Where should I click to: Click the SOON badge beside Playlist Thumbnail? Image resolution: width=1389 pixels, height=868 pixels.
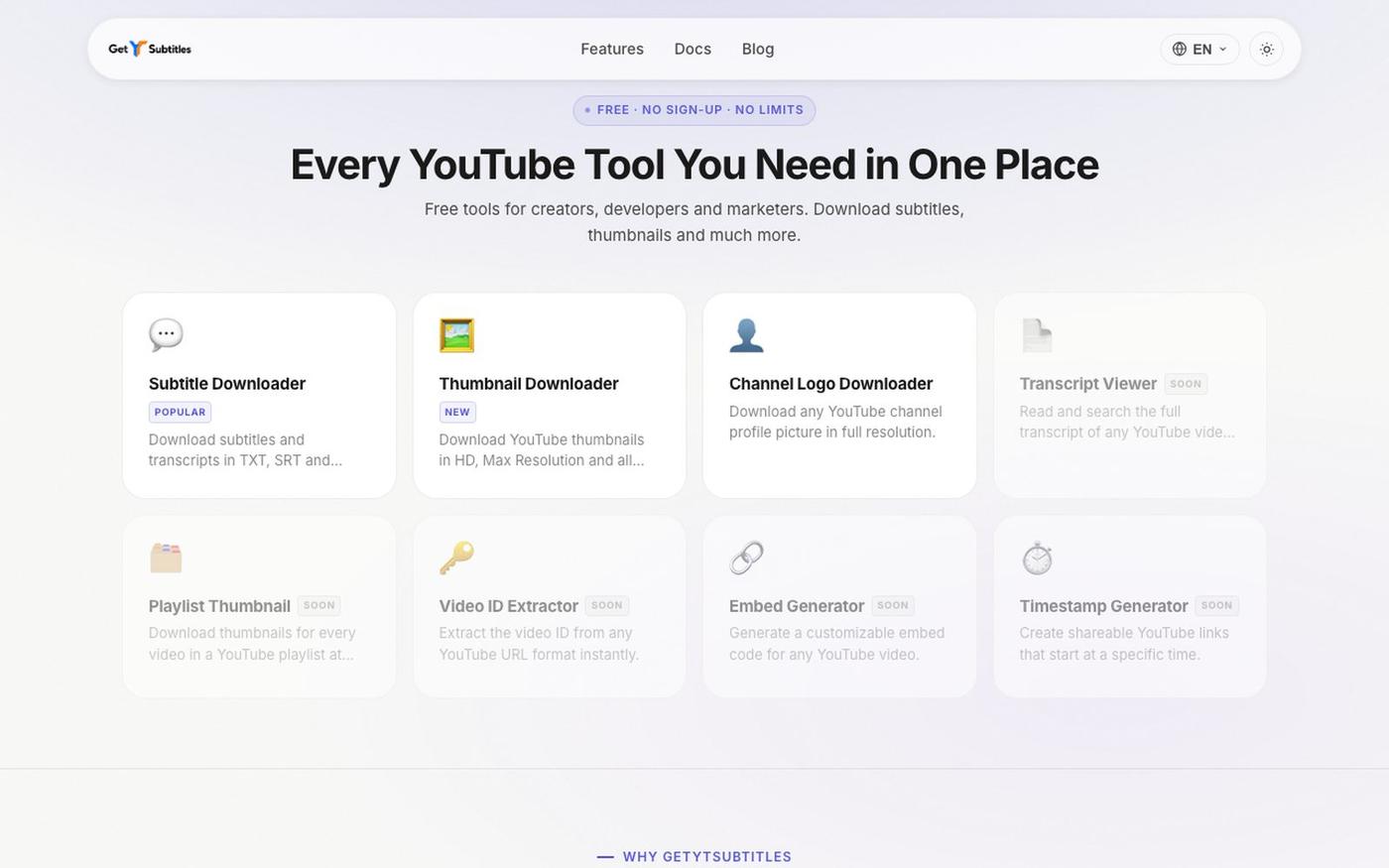point(319,605)
